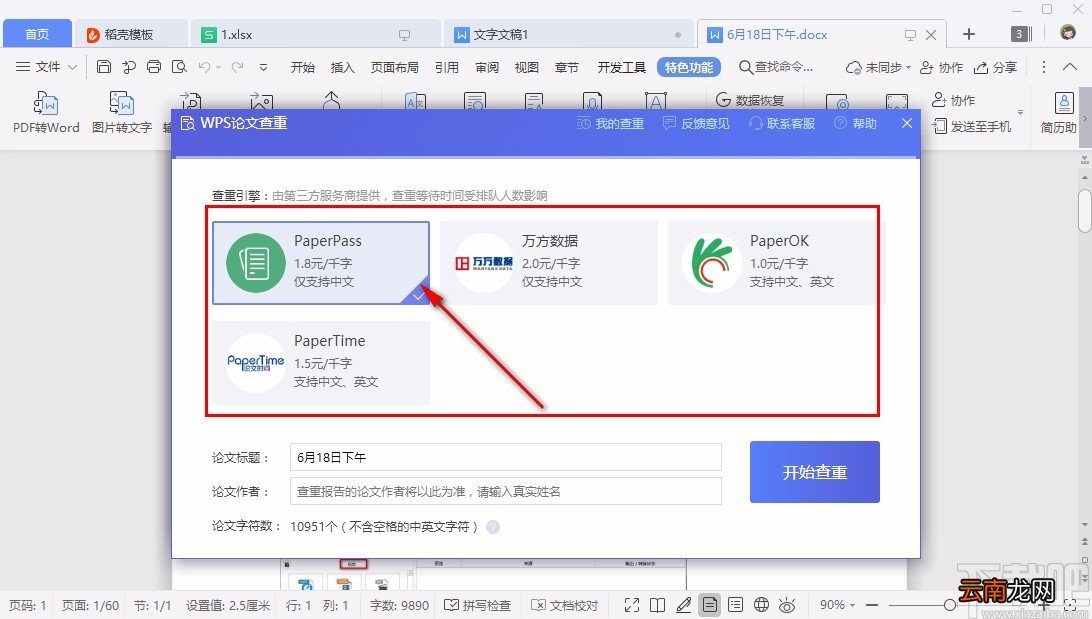The height and width of the screenshot is (619, 1092).
Task: Click the print icon in quick toolbar
Action: (154, 67)
